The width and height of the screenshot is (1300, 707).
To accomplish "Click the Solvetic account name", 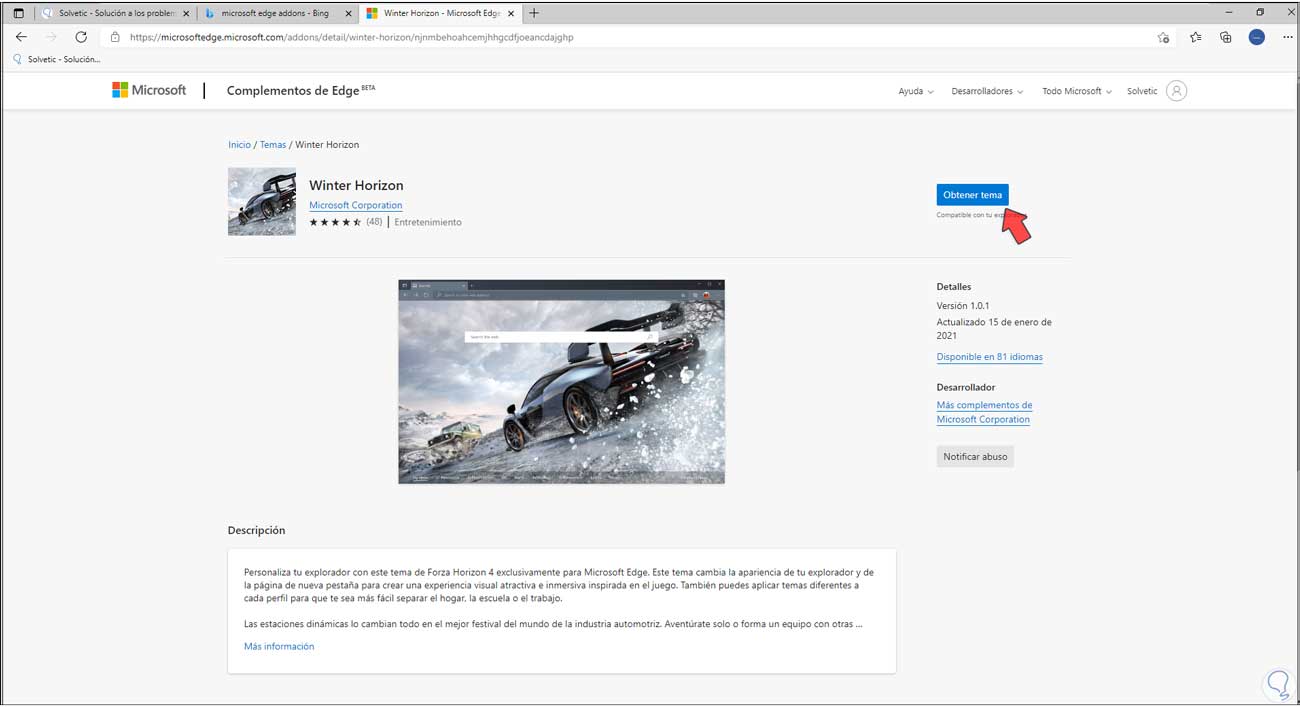I will tap(1142, 91).
